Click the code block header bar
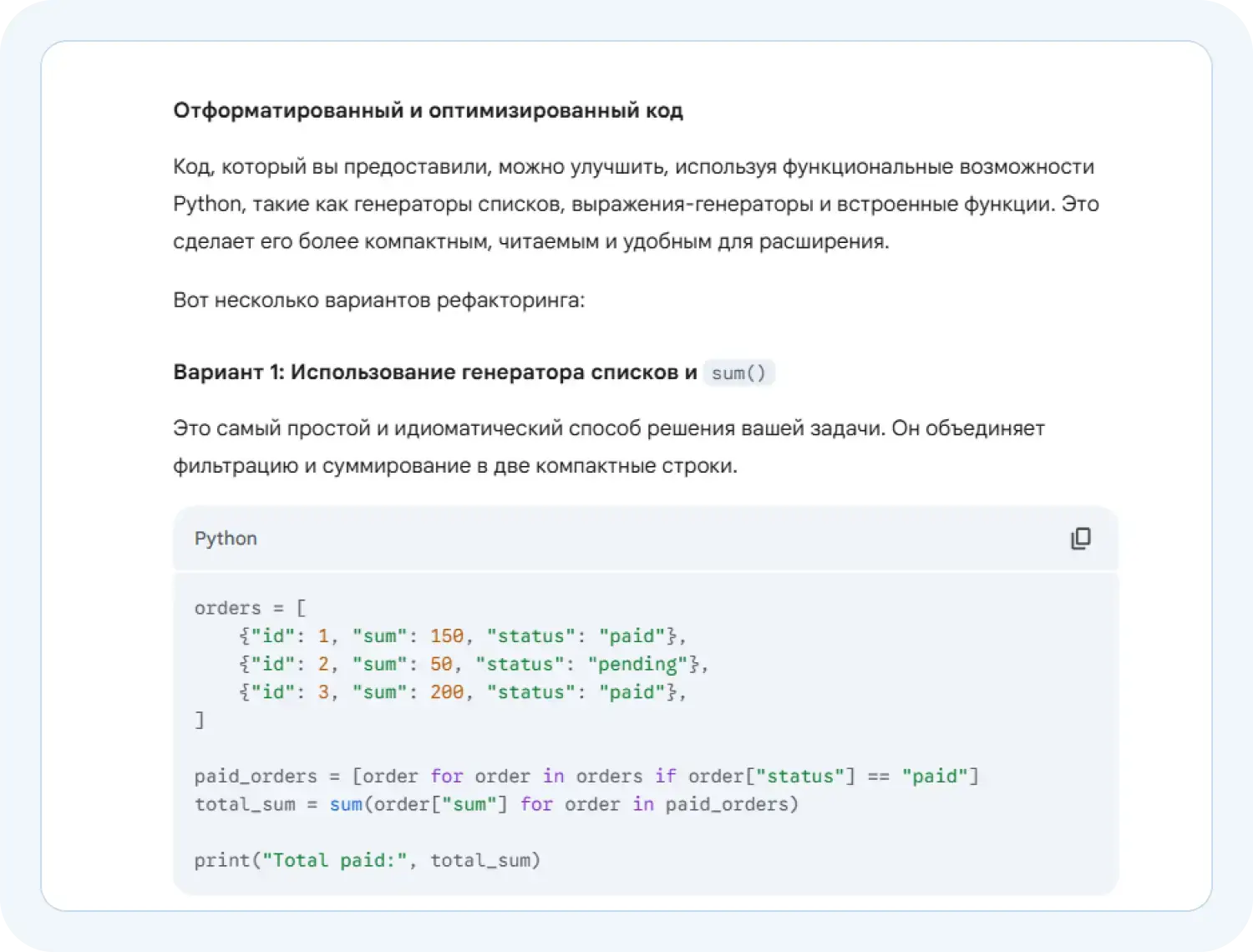The height and width of the screenshot is (952, 1253). pyautogui.click(x=643, y=539)
